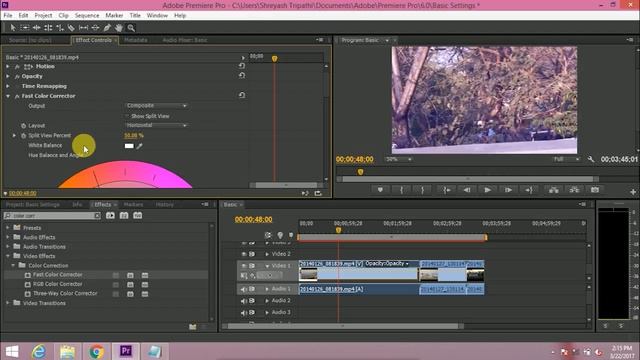The image size is (640, 360).
Task: Toggle Fast Color Corrector fx switch
Action: pos(17,96)
